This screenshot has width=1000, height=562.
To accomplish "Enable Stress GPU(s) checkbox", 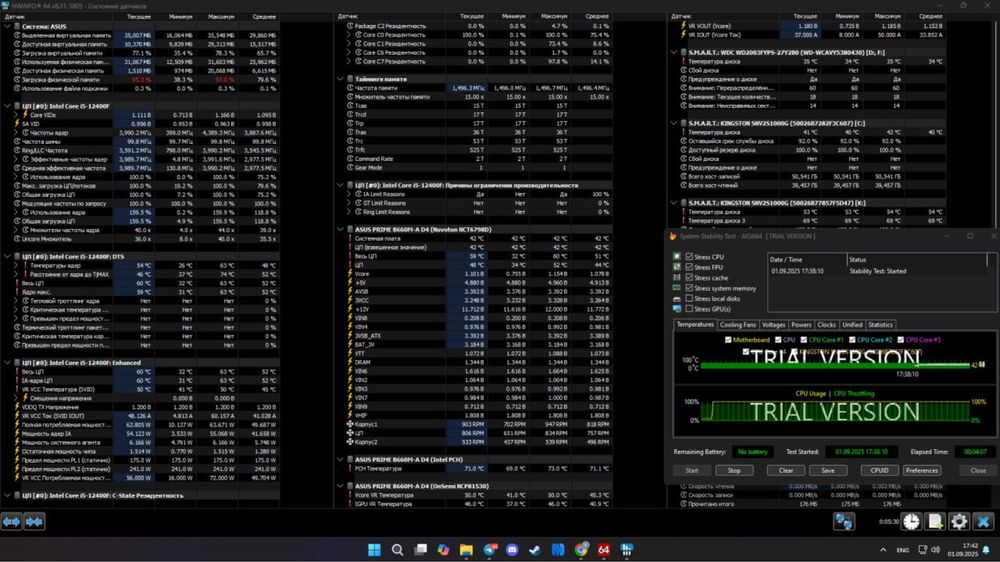I will (689, 309).
